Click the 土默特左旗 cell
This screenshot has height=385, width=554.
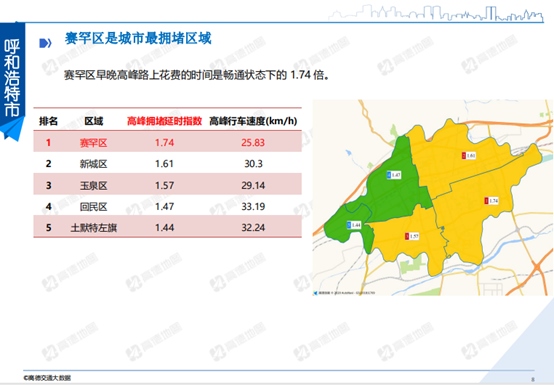(x=94, y=228)
